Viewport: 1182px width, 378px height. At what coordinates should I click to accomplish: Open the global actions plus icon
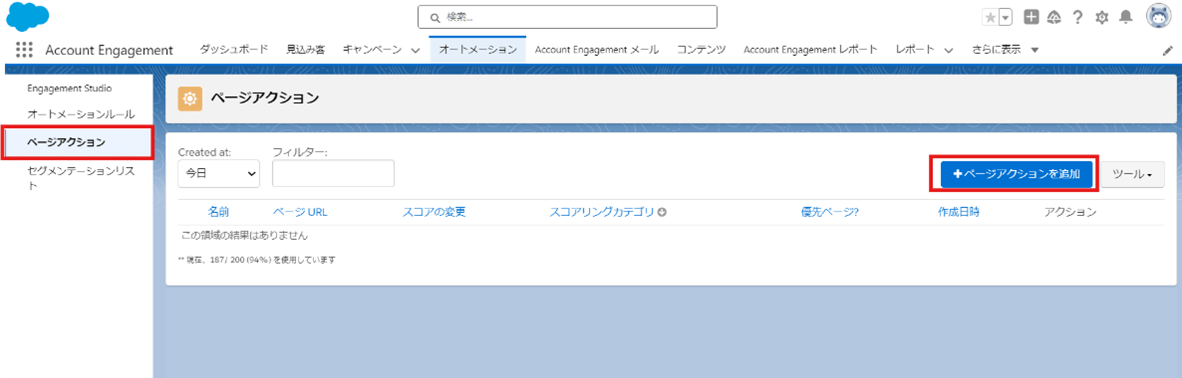(x=1031, y=17)
